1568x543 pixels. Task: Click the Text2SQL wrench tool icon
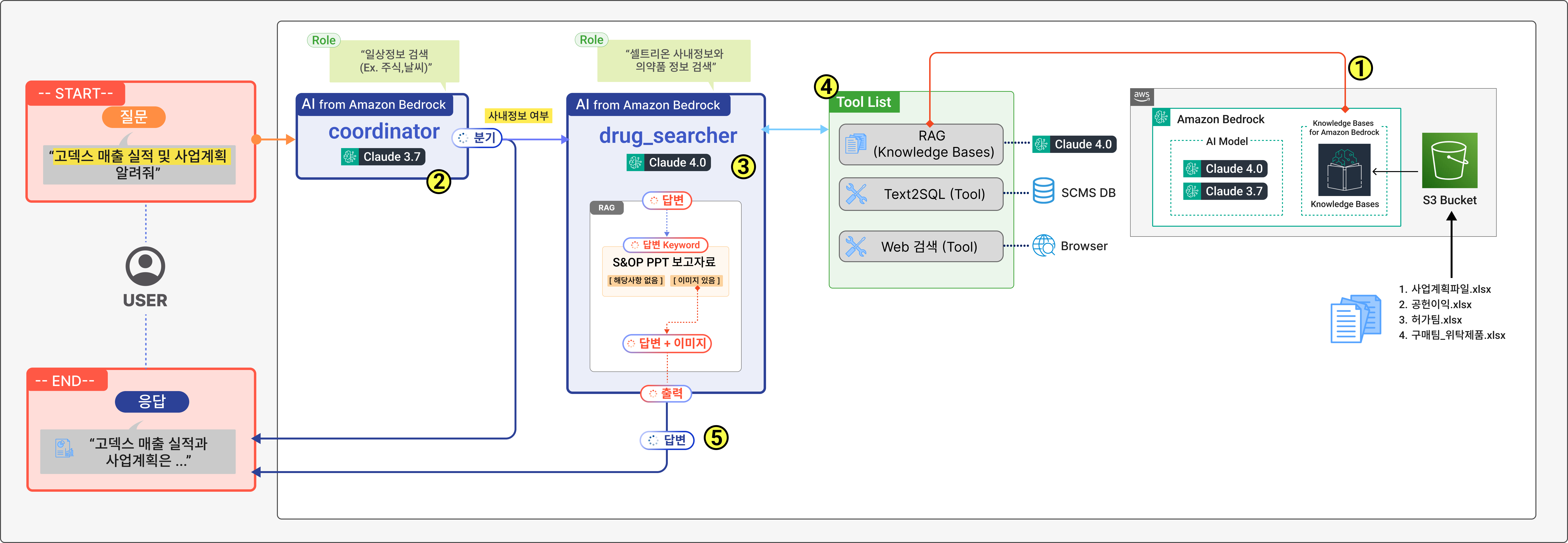click(856, 194)
